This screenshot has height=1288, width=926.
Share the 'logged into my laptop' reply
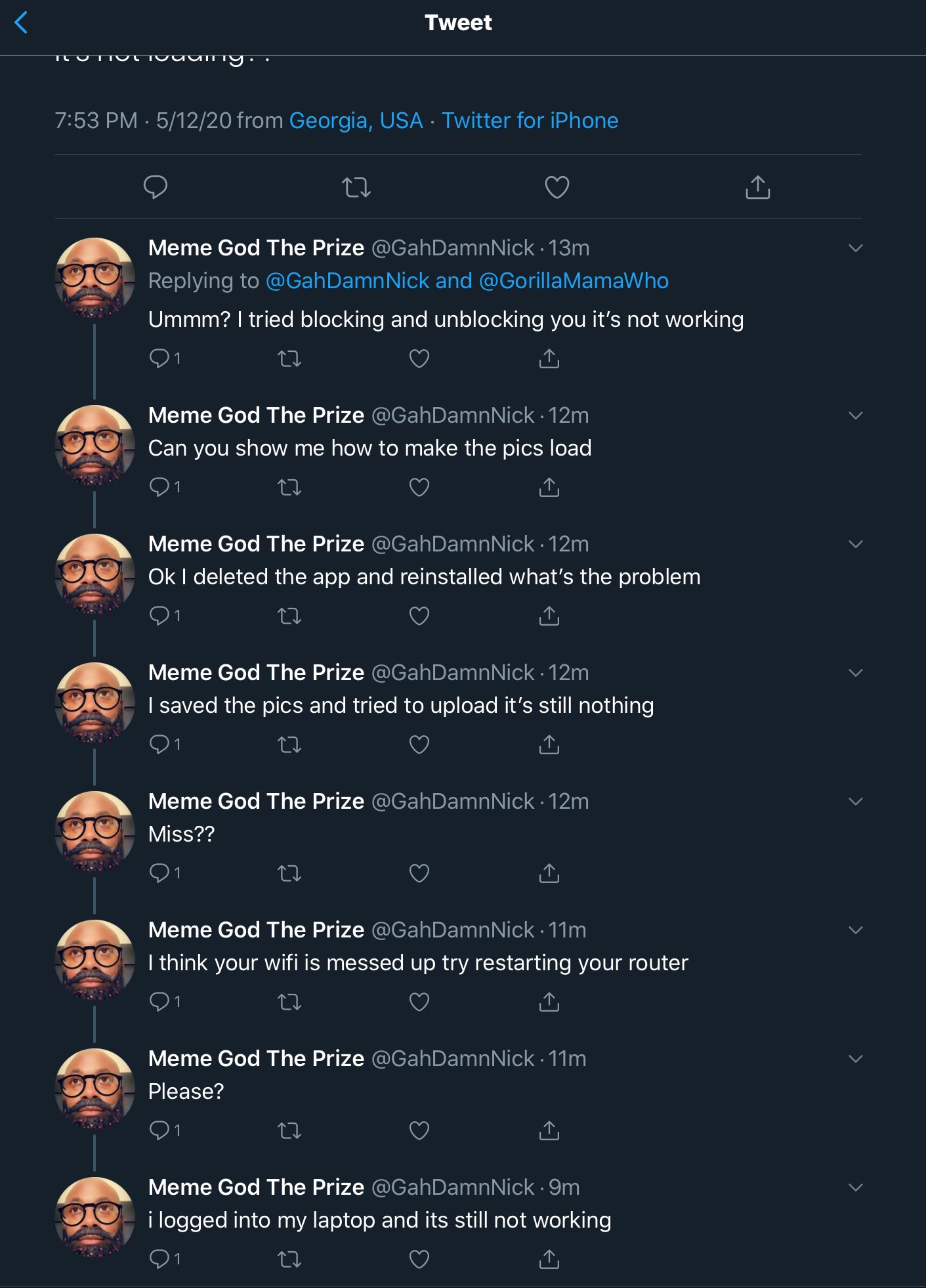pos(549,1259)
